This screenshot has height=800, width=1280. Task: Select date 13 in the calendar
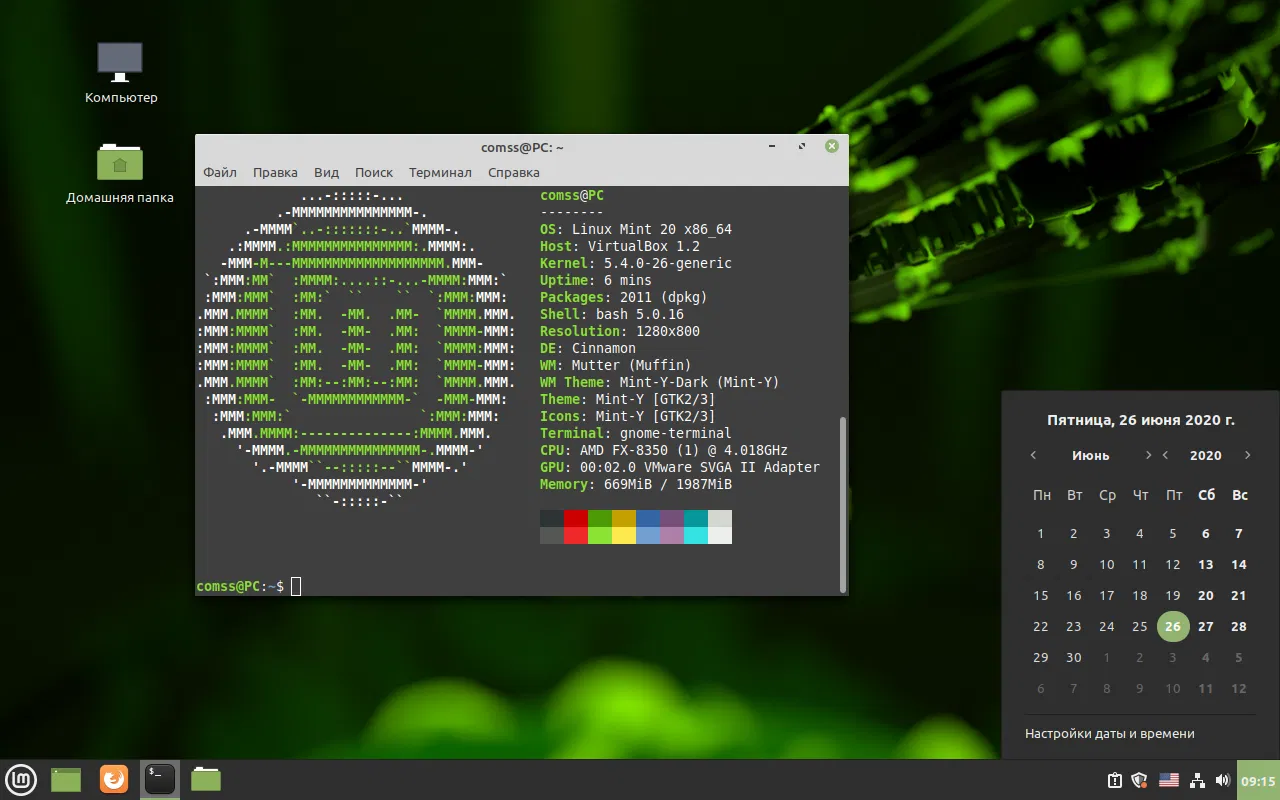[x=1205, y=564]
